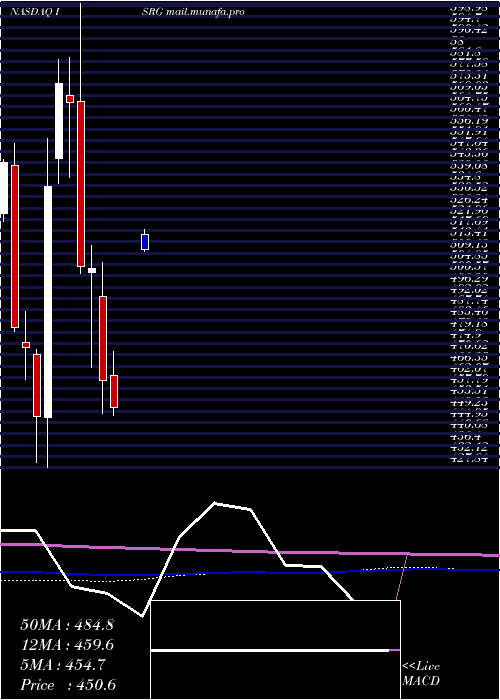This screenshot has width=500, height=700.
Task: Click the 509.13 price axis label
Action: point(469,245)
